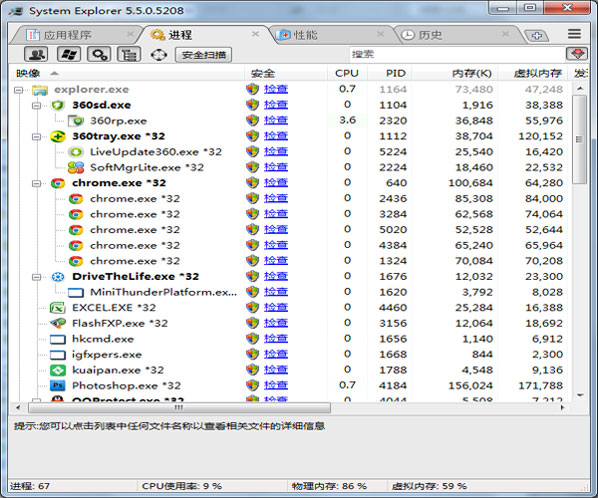Click 检查 link for MiniThunderPlatform row

click(x=276, y=292)
